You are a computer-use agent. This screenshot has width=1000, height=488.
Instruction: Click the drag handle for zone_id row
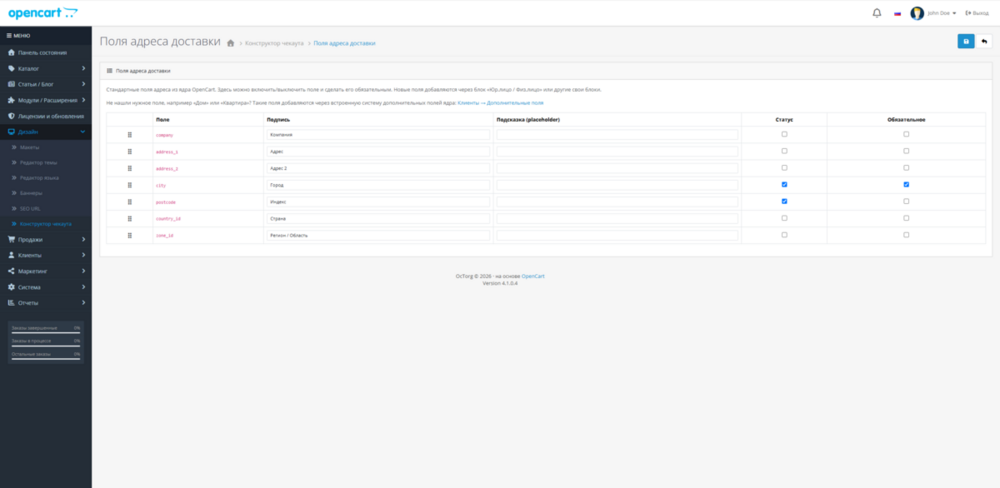[129, 235]
